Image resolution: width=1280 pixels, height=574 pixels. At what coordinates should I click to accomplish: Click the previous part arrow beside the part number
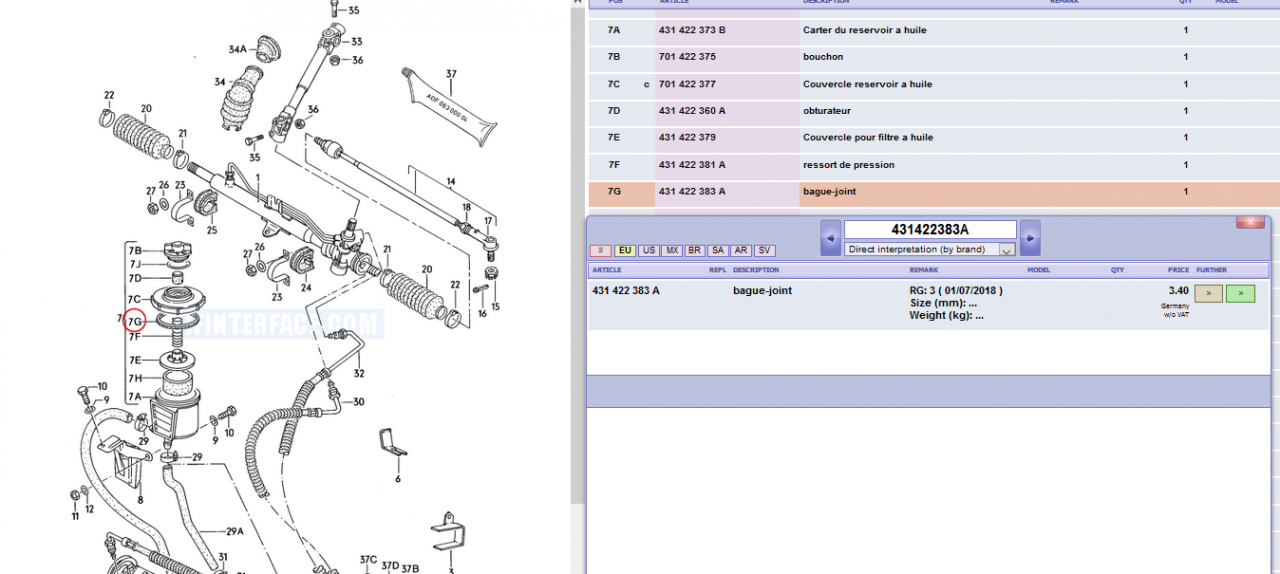830,238
